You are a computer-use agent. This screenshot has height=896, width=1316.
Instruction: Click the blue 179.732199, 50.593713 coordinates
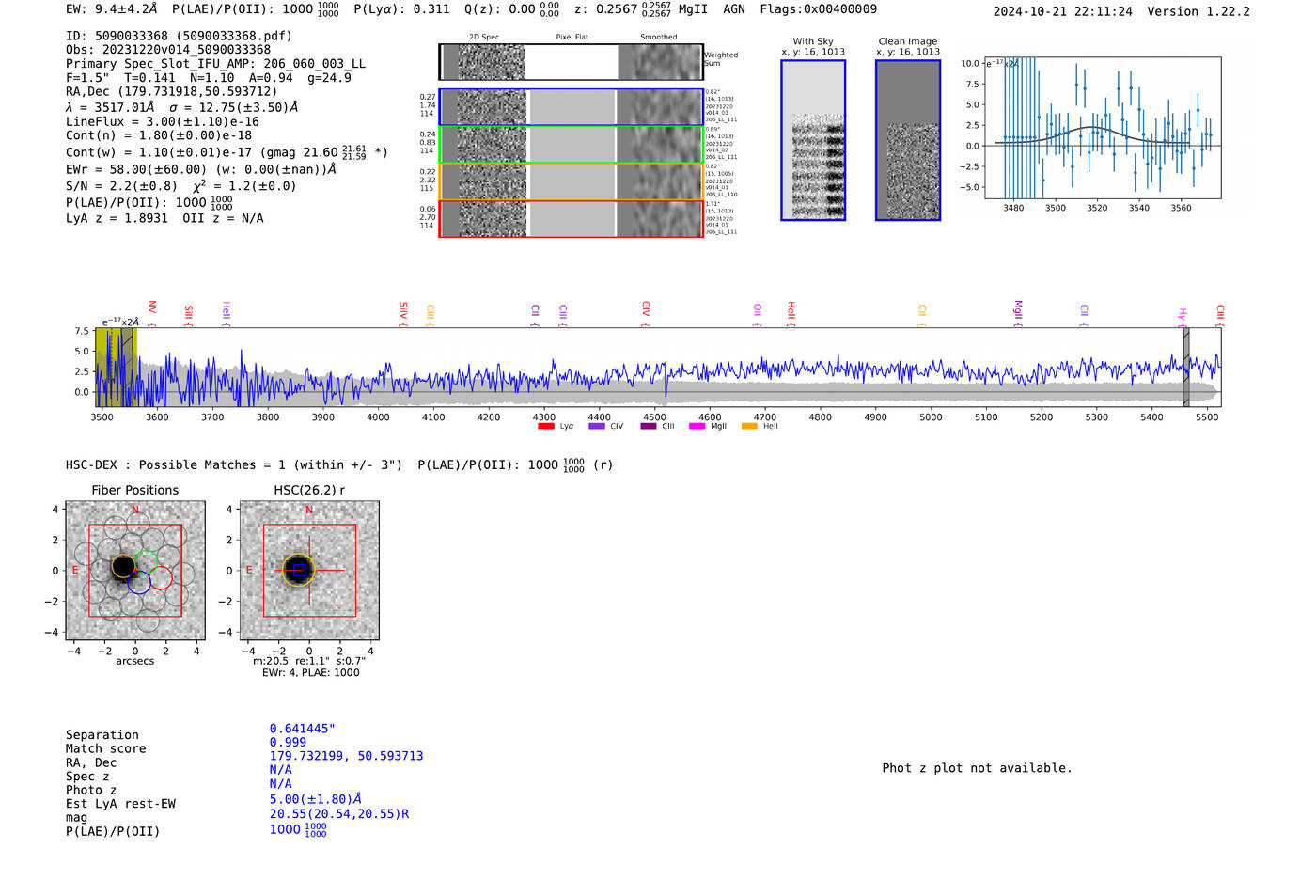click(x=346, y=756)
